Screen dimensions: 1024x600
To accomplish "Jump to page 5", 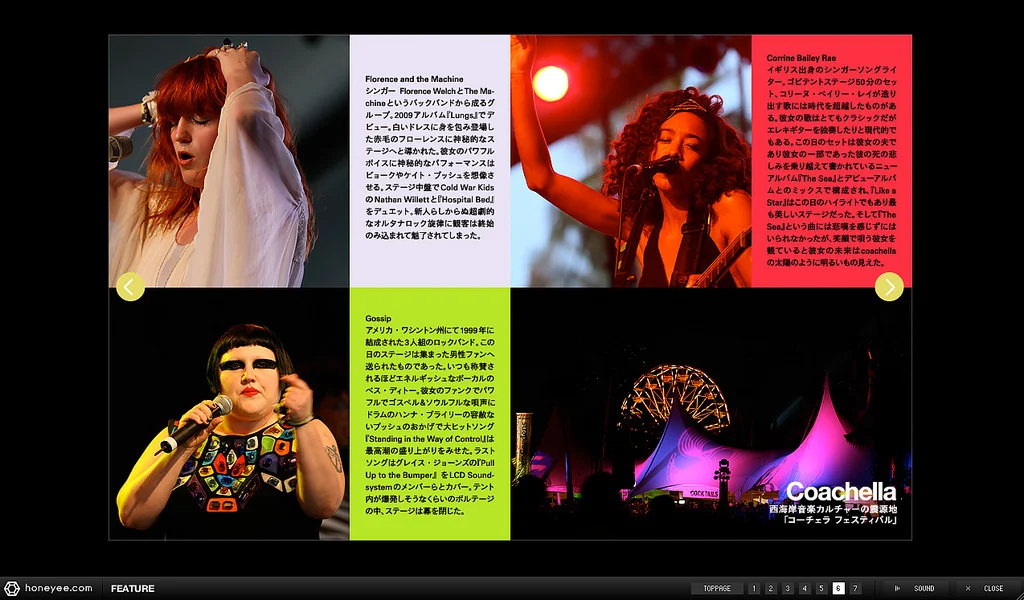I will (x=822, y=588).
